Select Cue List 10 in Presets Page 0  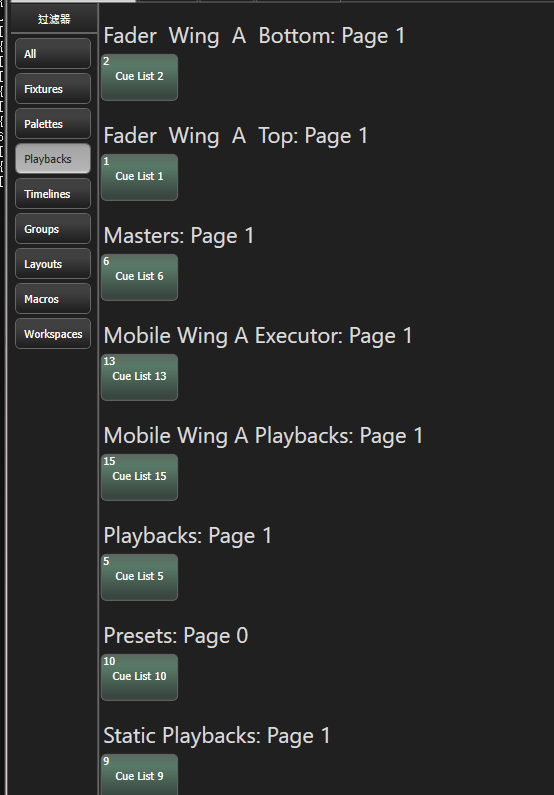coord(139,677)
